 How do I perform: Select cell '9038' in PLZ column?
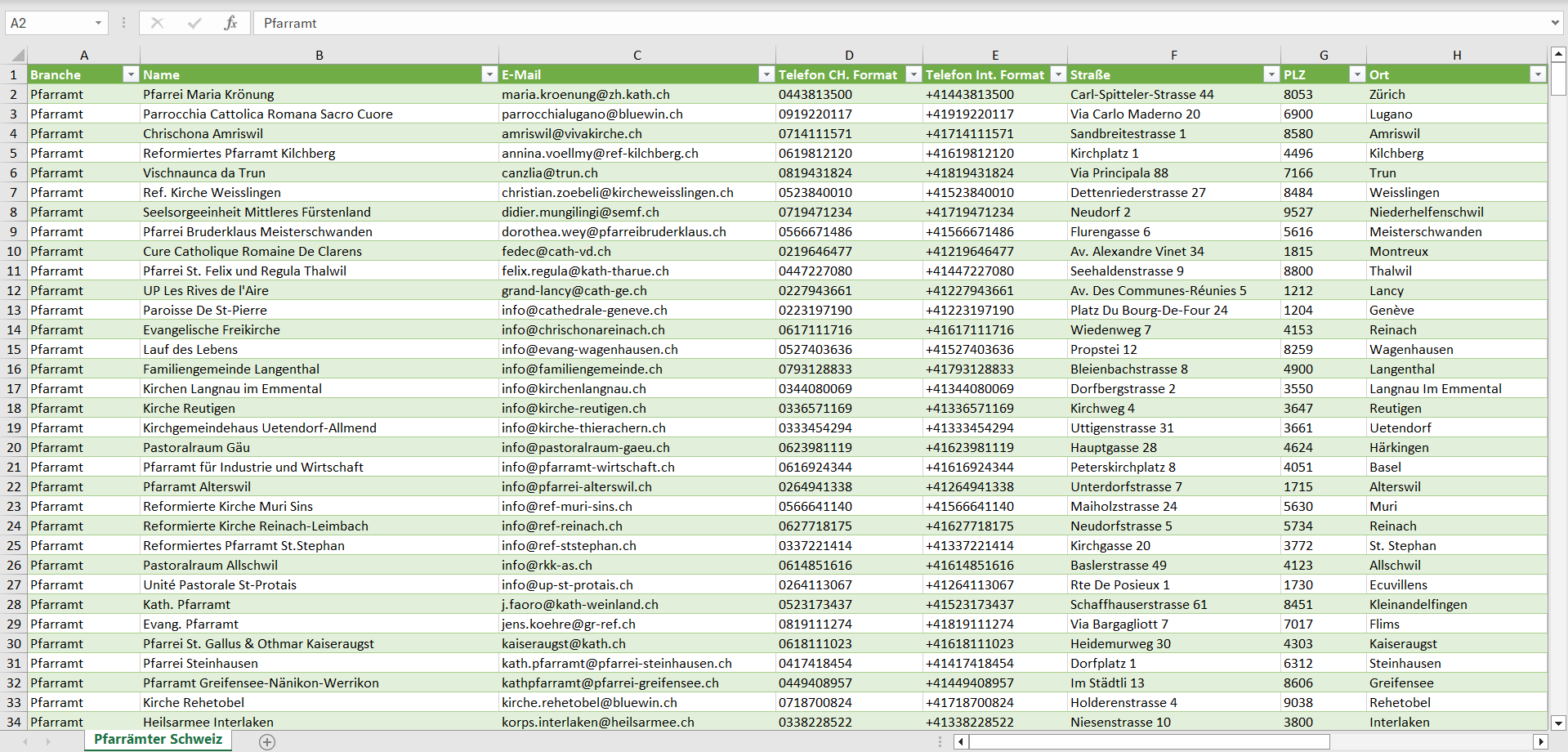1324,702
